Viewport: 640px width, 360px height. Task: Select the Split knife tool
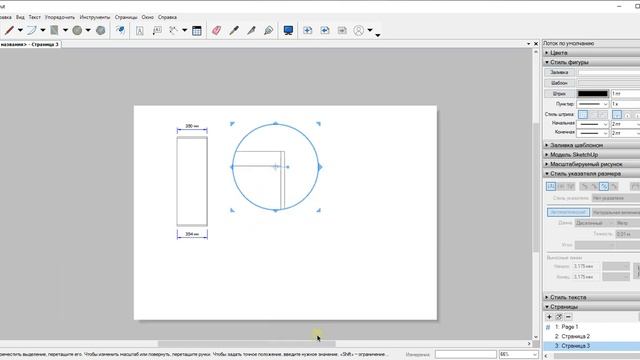pos(251,31)
